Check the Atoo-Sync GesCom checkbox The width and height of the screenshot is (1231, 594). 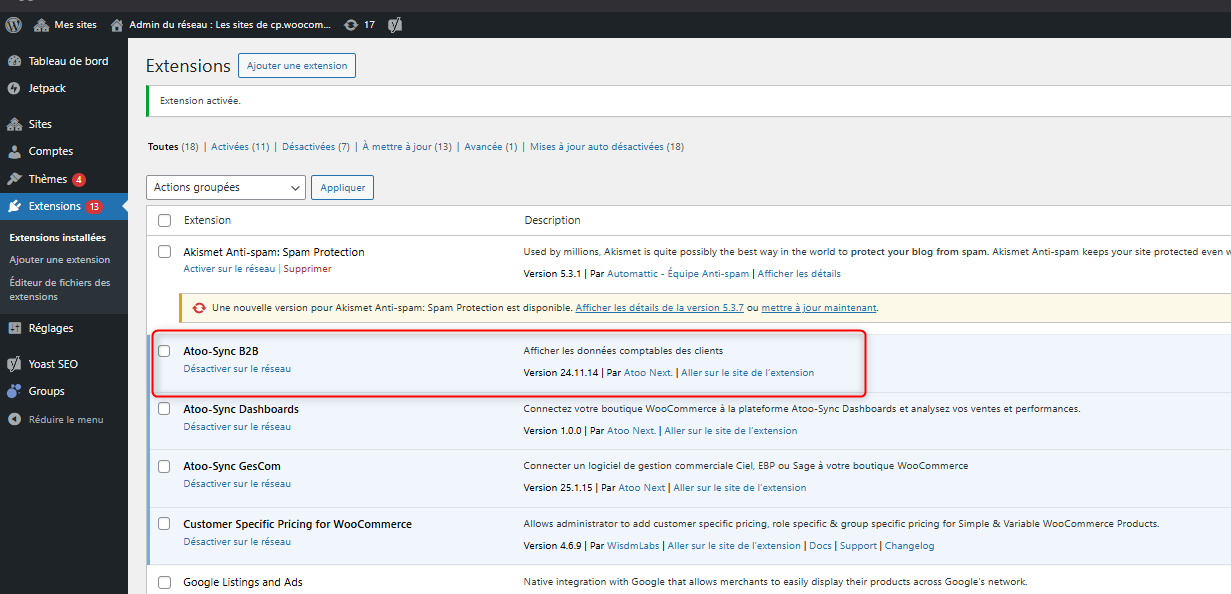pyautogui.click(x=165, y=466)
